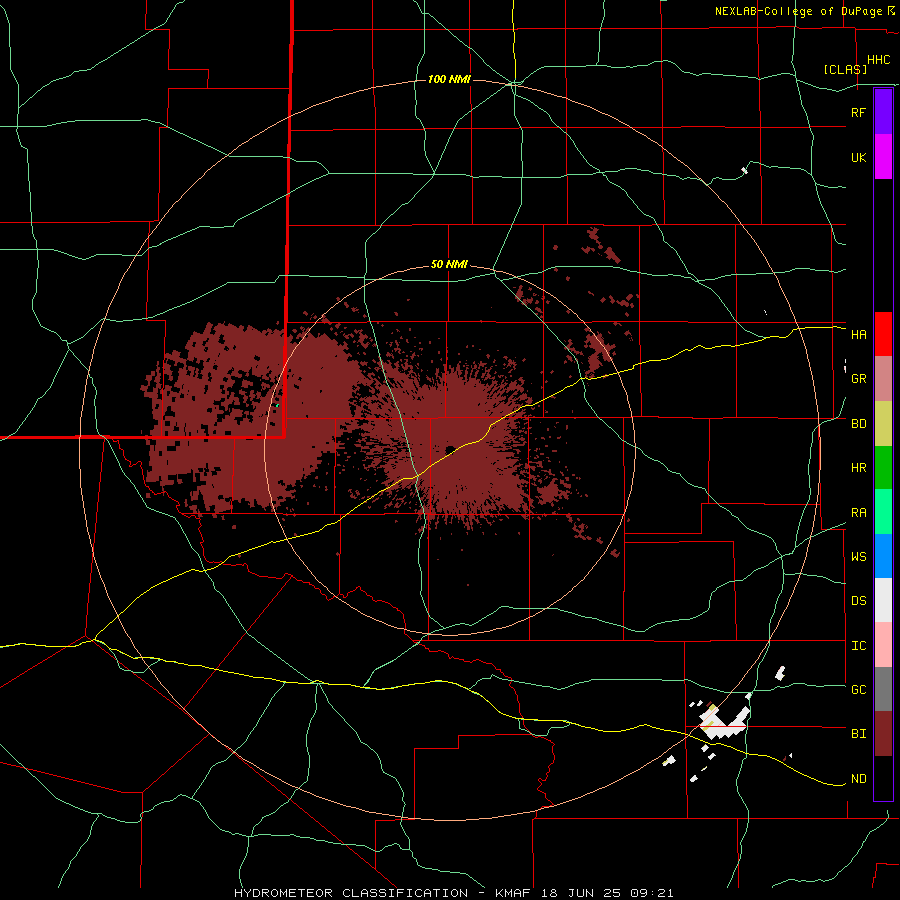Pick the RA light green legend swatch
This screenshot has width=900, height=900.
click(883, 512)
